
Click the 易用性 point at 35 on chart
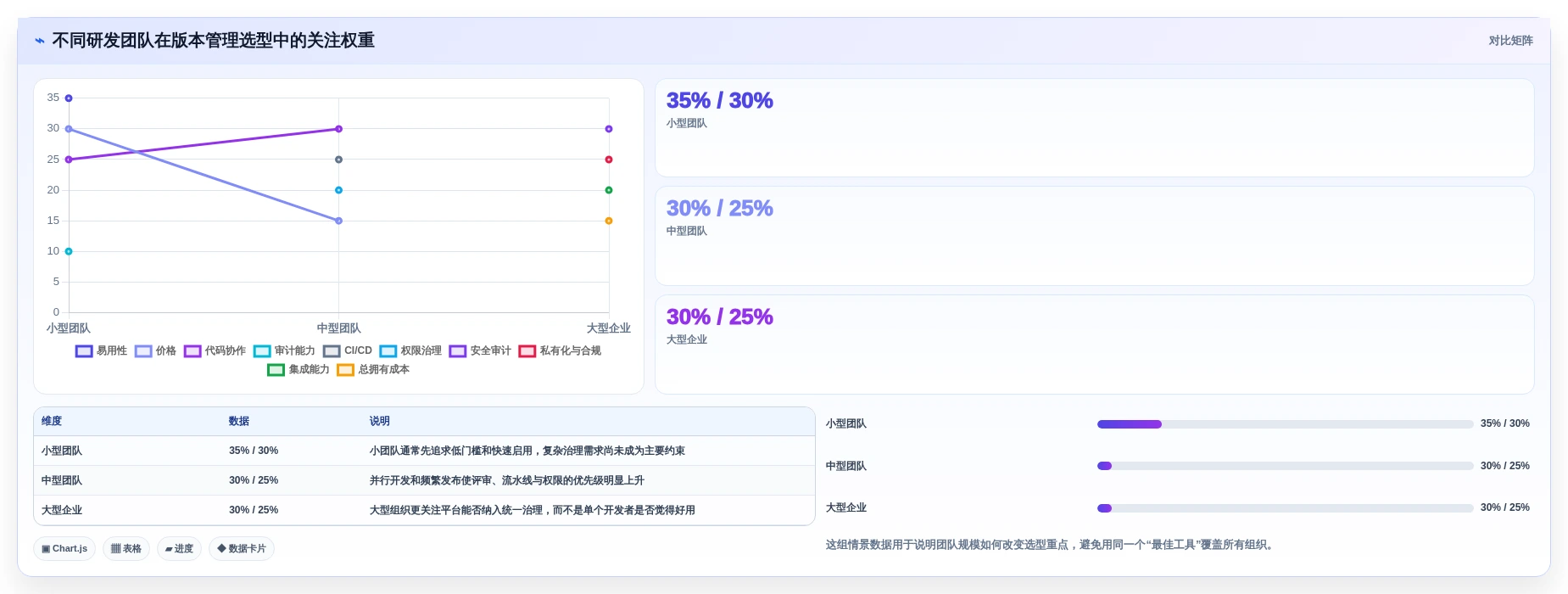[69, 98]
